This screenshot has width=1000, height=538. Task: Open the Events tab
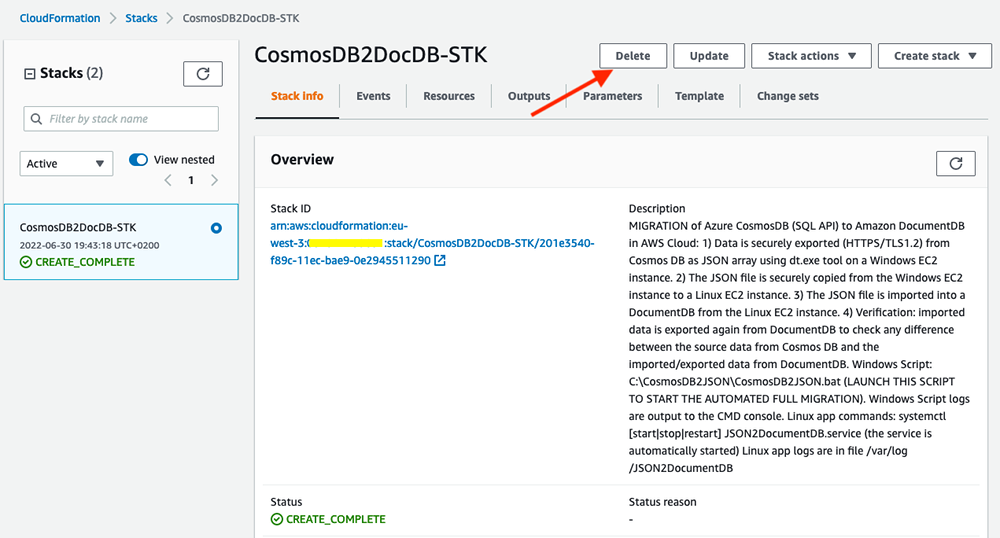[373, 96]
